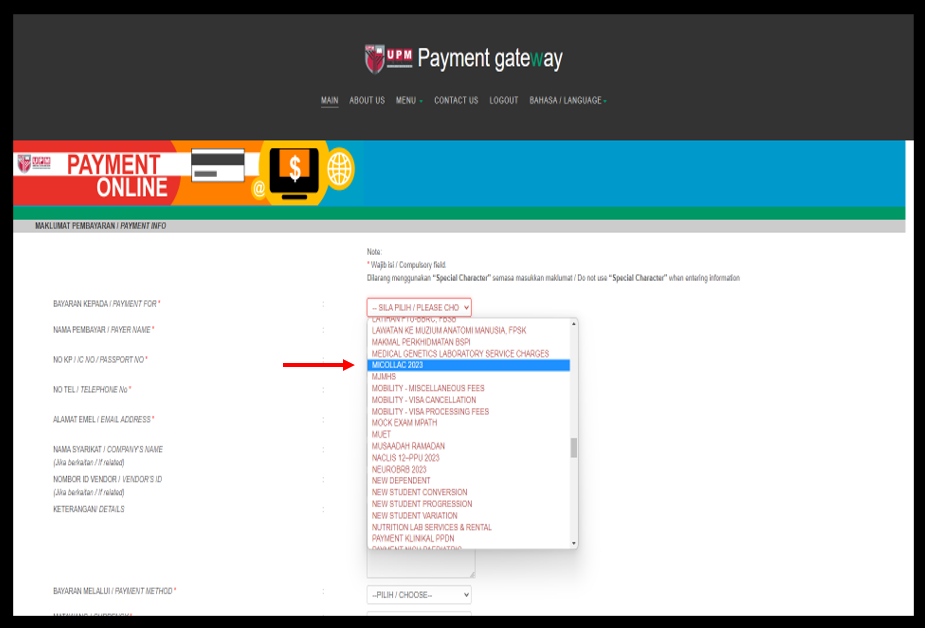Open the Payment Method PILIH / CHOOSE dropdown

[x=419, y=595]
